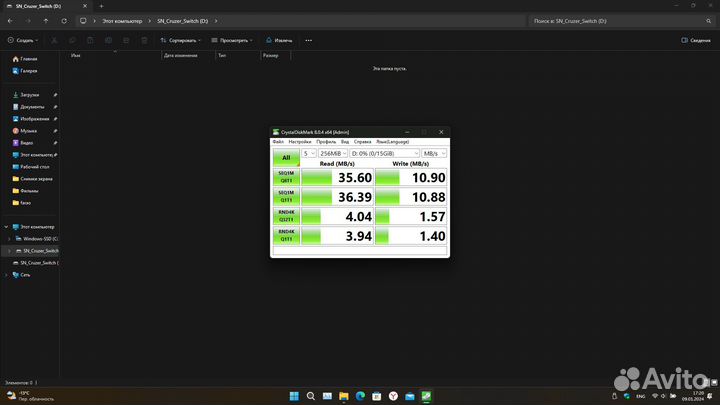Open the MB/s unit dropdown
This screenshot has height=405, width=720.
(x=434, y=153)
